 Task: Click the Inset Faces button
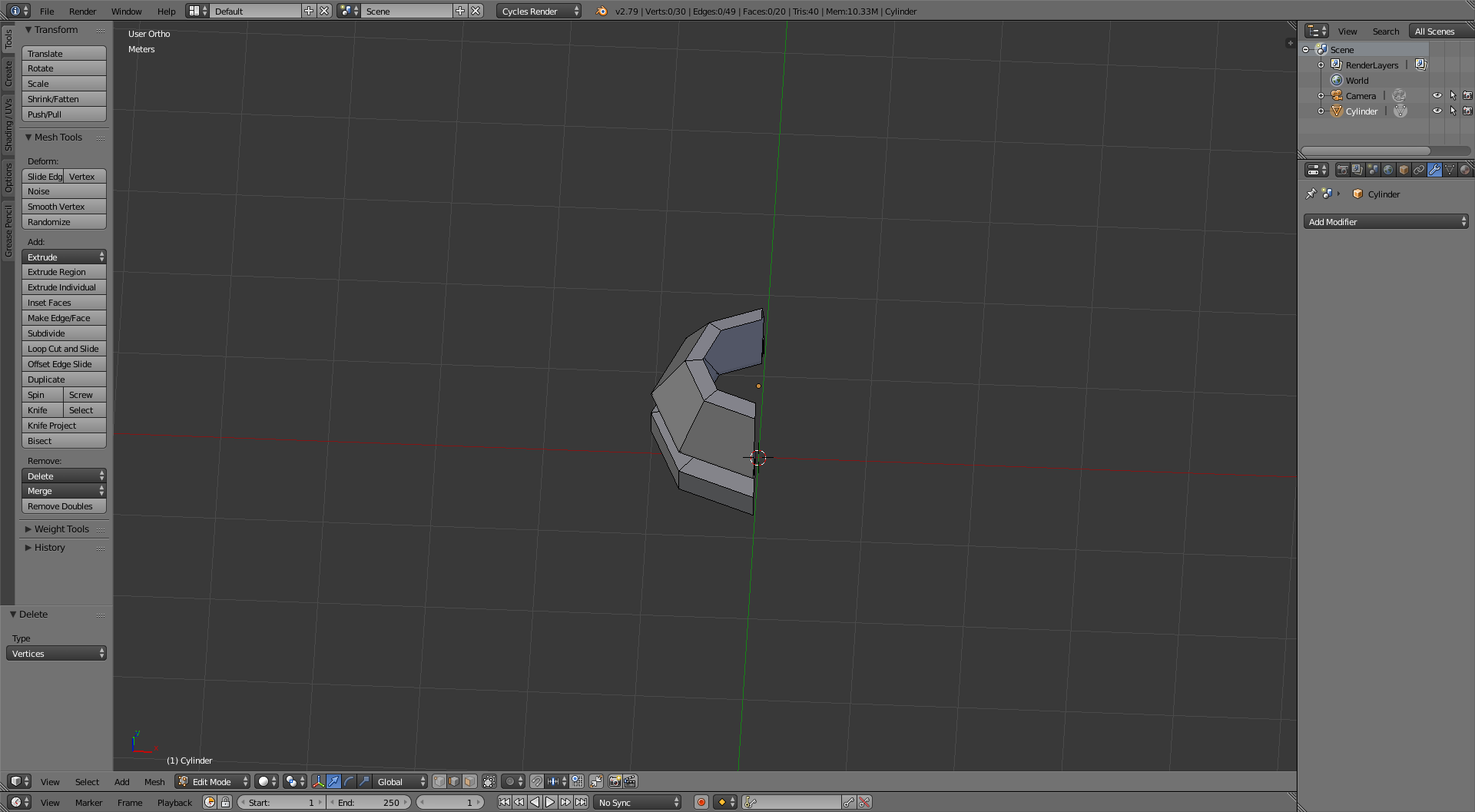point(64,303)
